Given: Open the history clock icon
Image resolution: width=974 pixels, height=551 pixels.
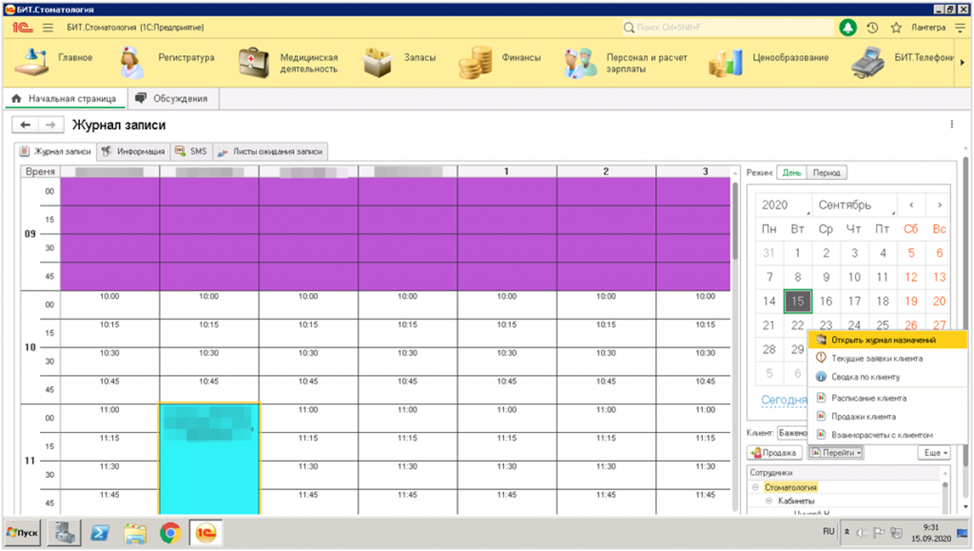Looking at the screenshot, I should point(872,28).
